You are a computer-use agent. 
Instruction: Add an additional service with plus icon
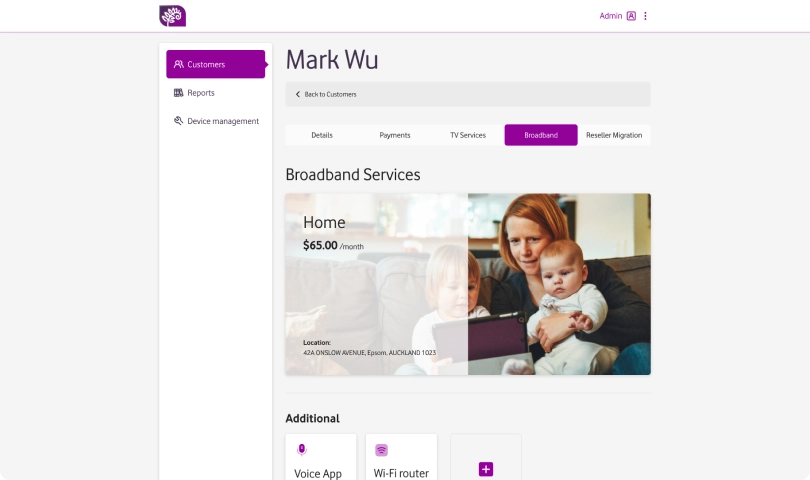pyautogui.click(x=486, y=469)
